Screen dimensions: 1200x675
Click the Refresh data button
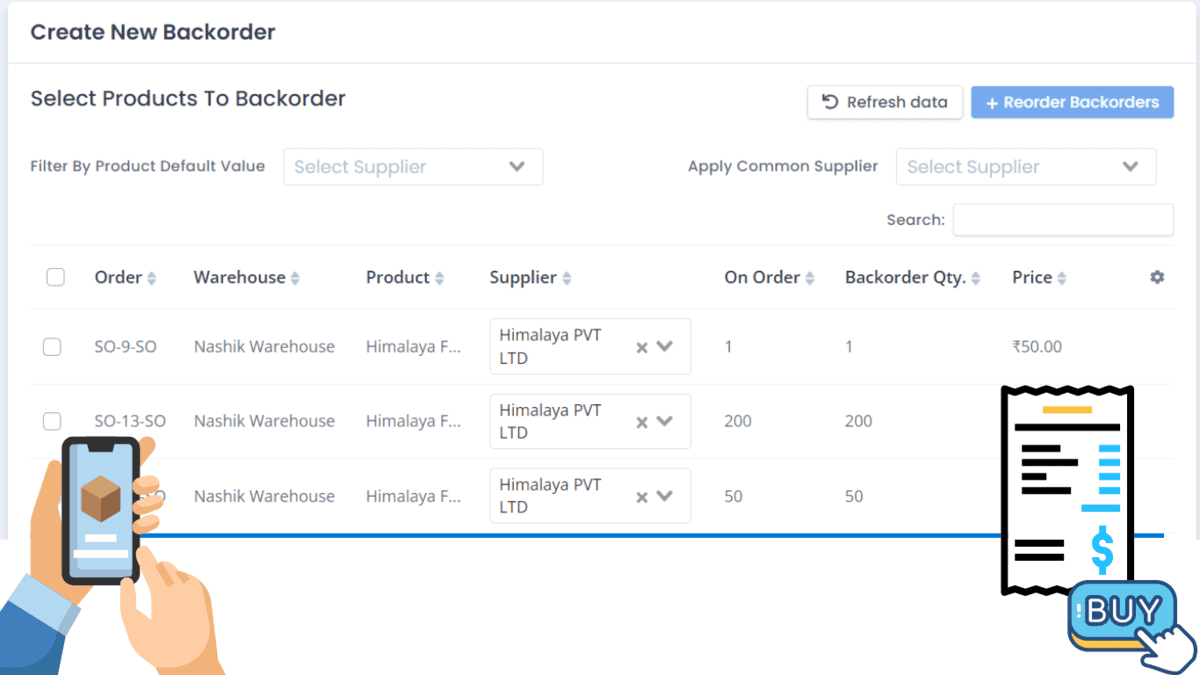[884, 102]
